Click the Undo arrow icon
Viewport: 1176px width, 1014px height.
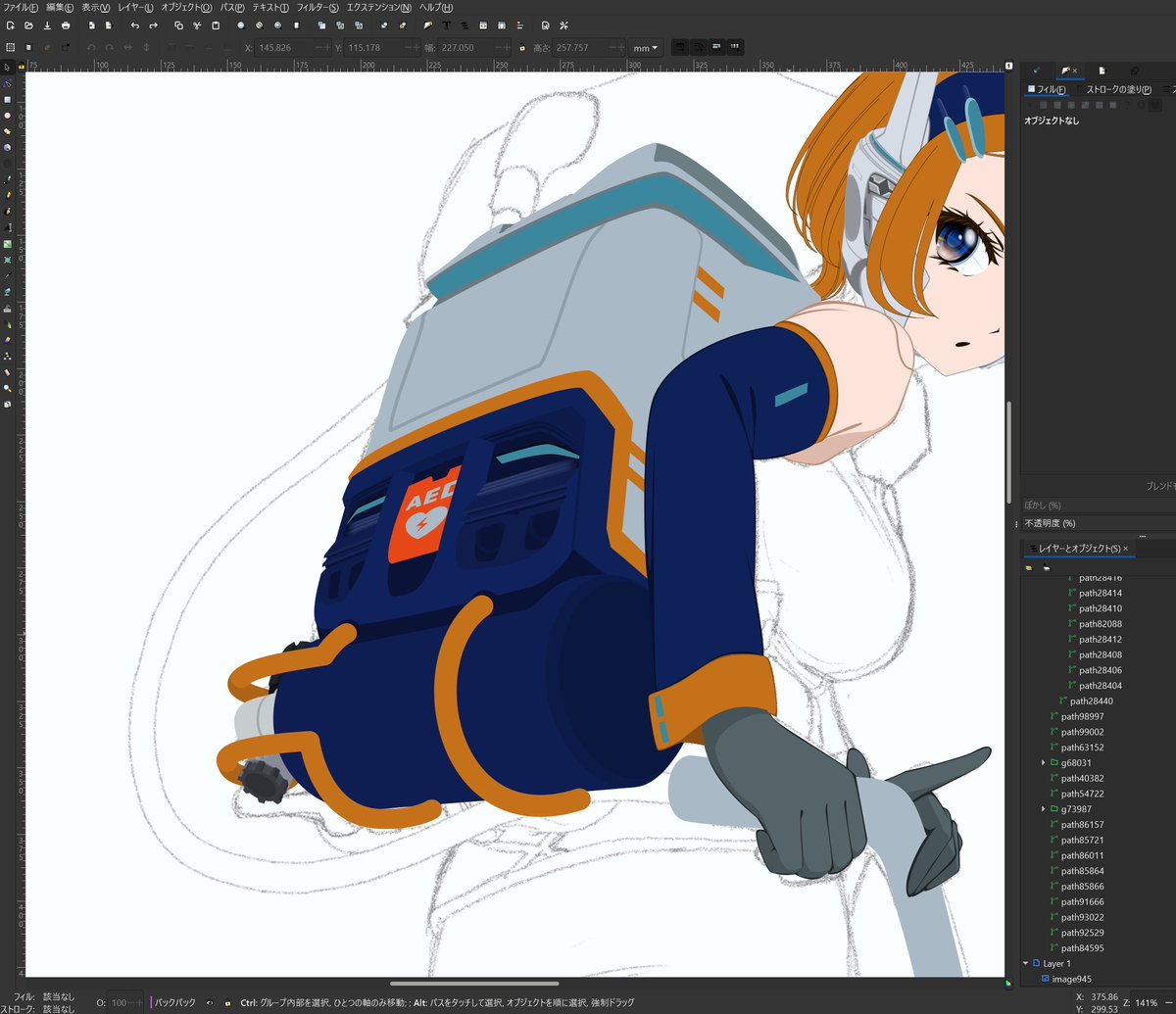point(134,25)
